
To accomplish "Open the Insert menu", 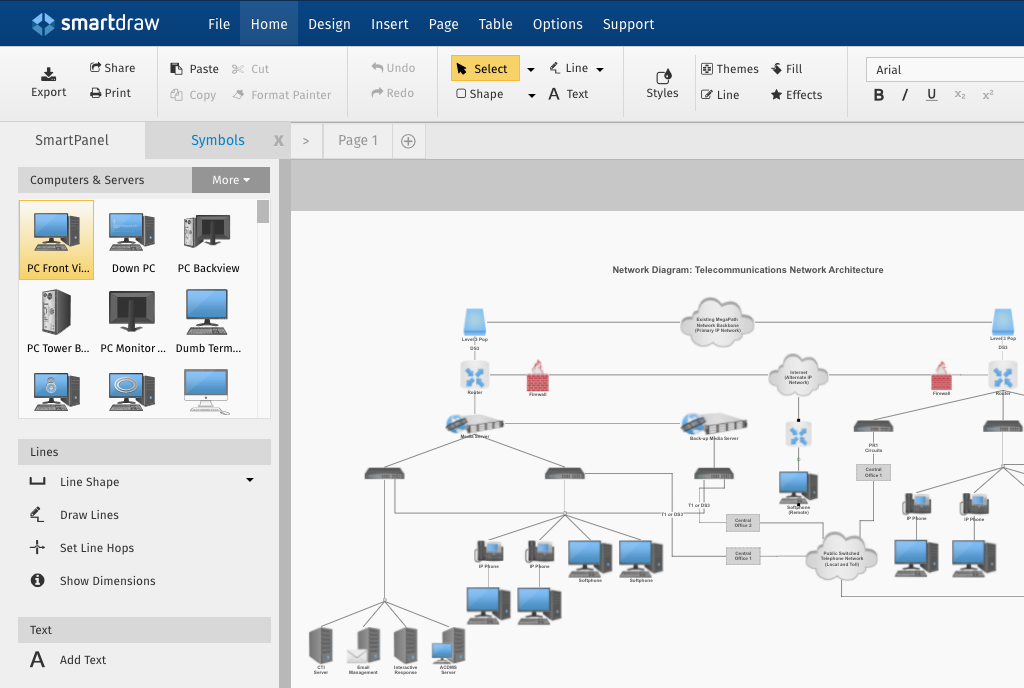I will [389, 24].
